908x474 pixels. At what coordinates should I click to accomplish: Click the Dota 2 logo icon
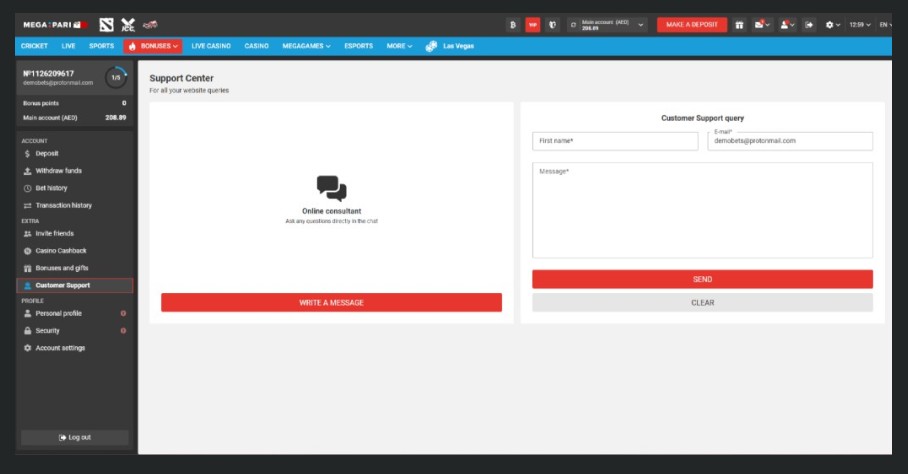point(107,24)
